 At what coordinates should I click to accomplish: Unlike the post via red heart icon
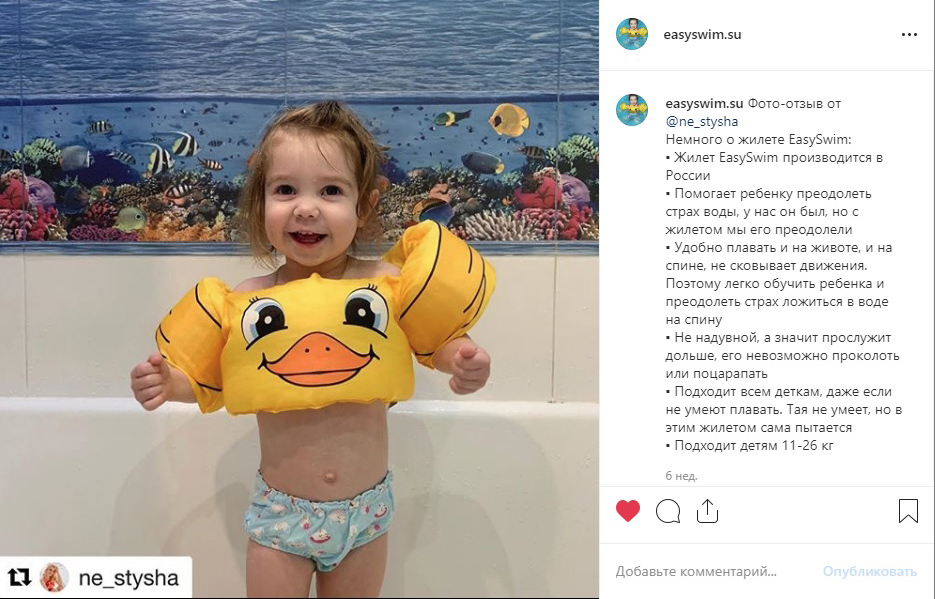(628, 511)
